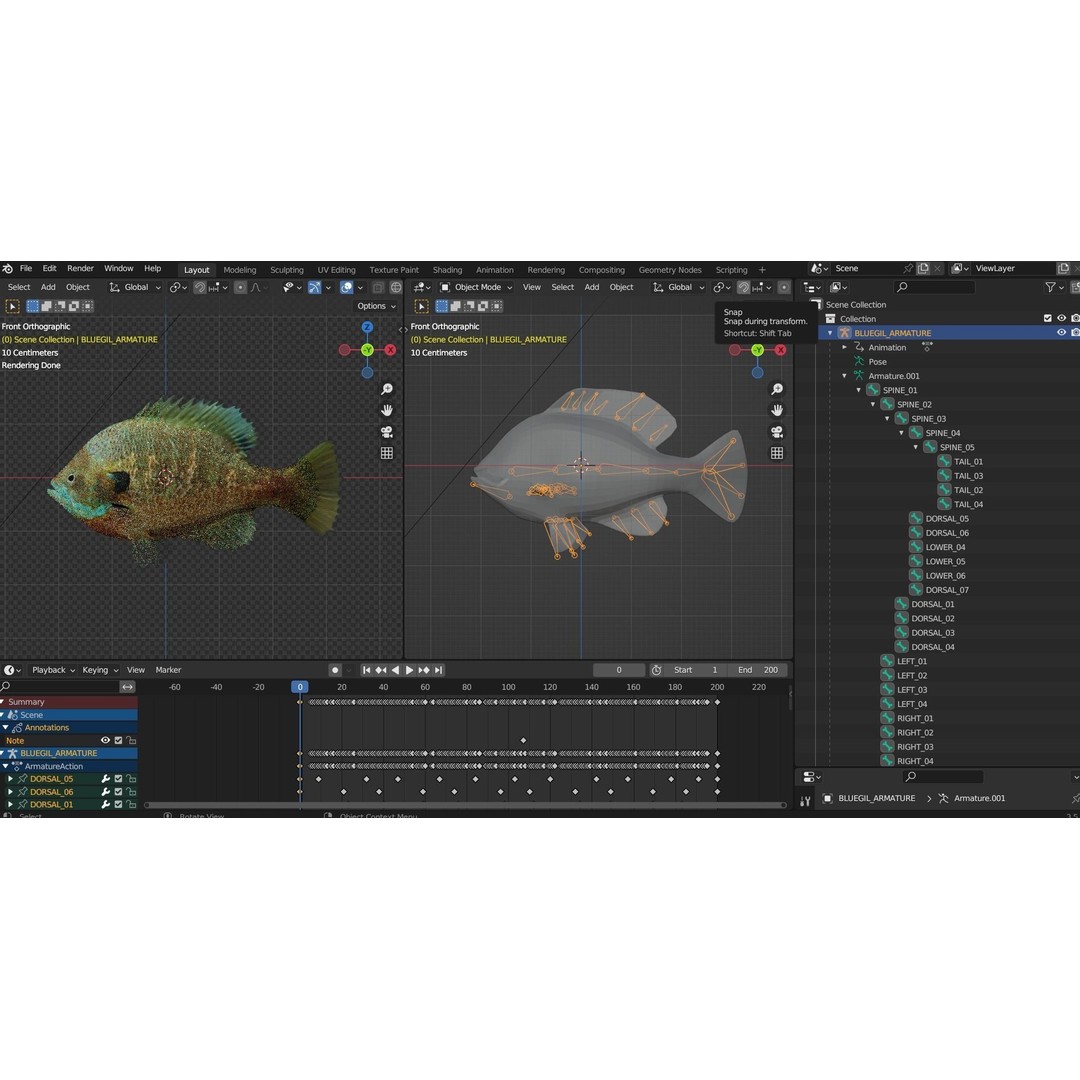Click the Z axis gizmo in left viewport

point(367,327)
